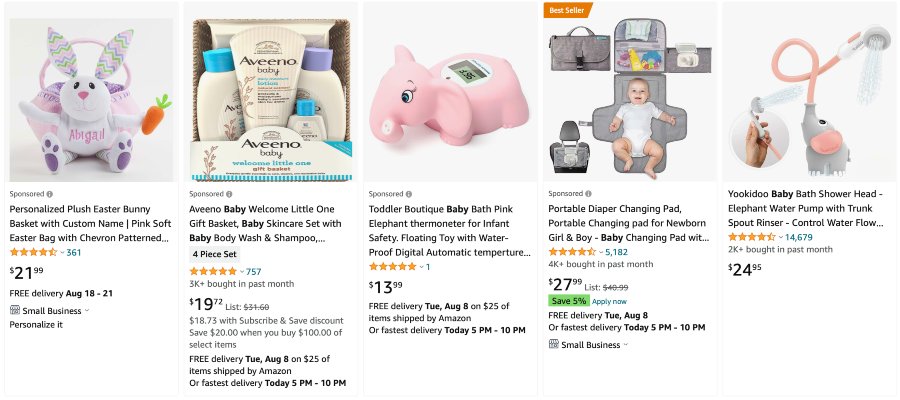This screenshot has height=400, width=900.
Task: Expand rating chevron for Portable Diaper Changing Pad
Action: point(600,252)
